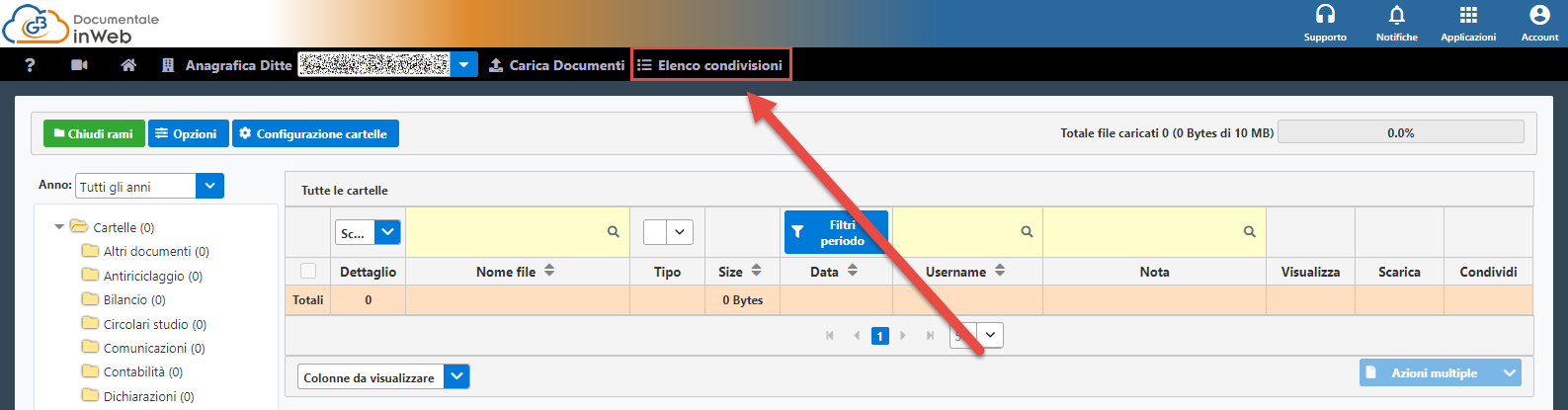Click Chiudi rami button

coord(94,133)
